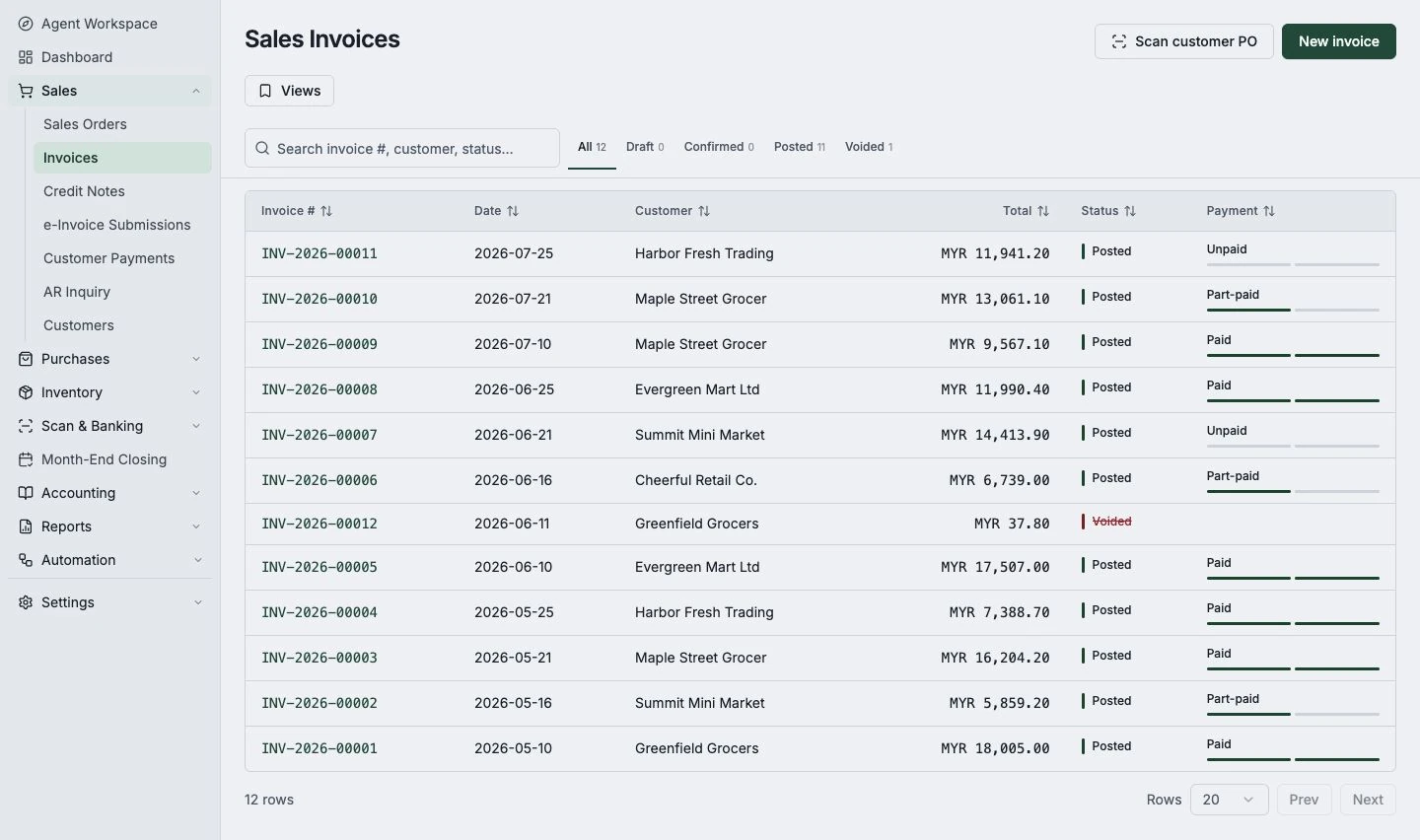Switch to the Draft tab
The image size is (1420, 840).
pos(645,147)
